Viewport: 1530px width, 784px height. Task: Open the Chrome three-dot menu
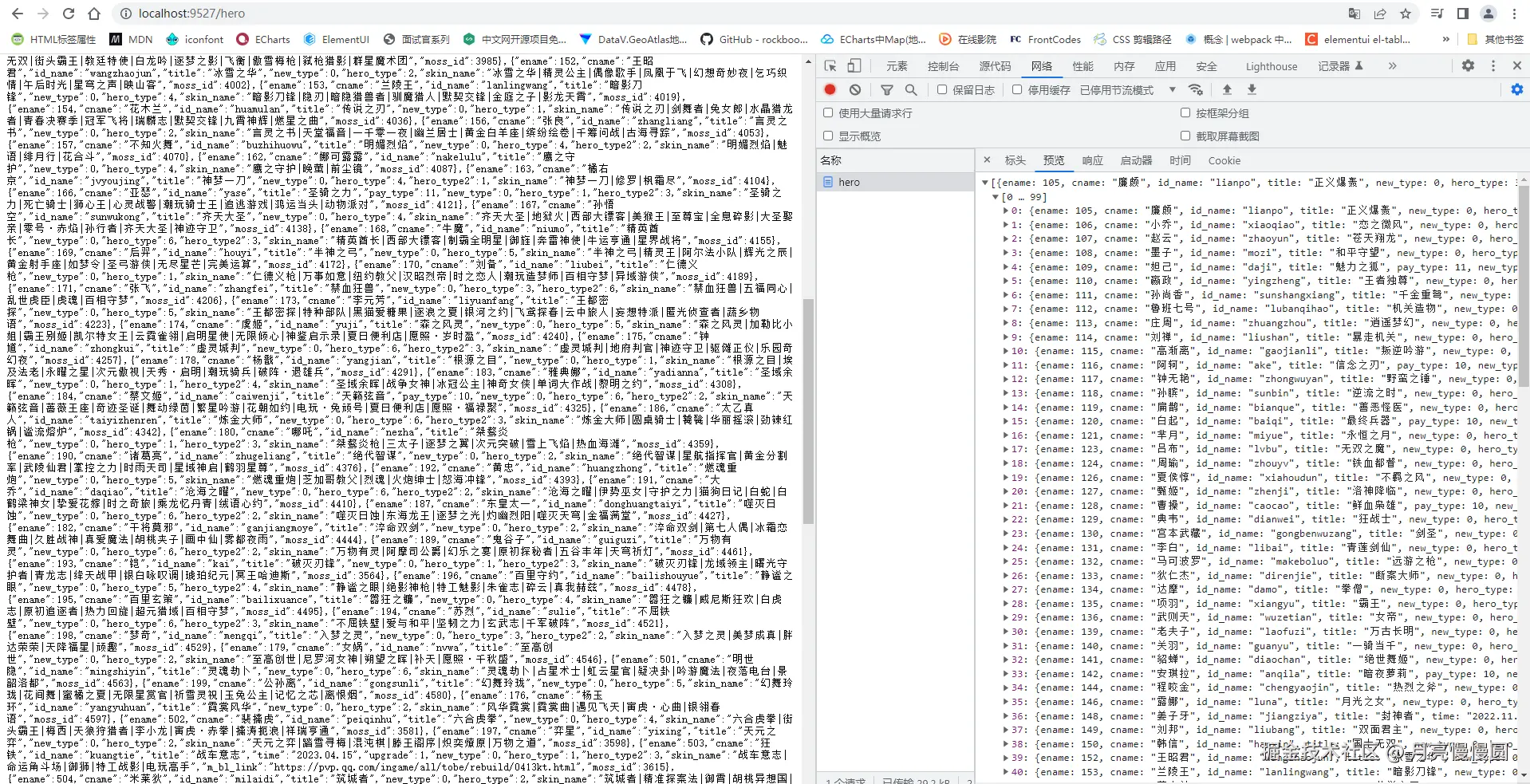coord(1514,14)
